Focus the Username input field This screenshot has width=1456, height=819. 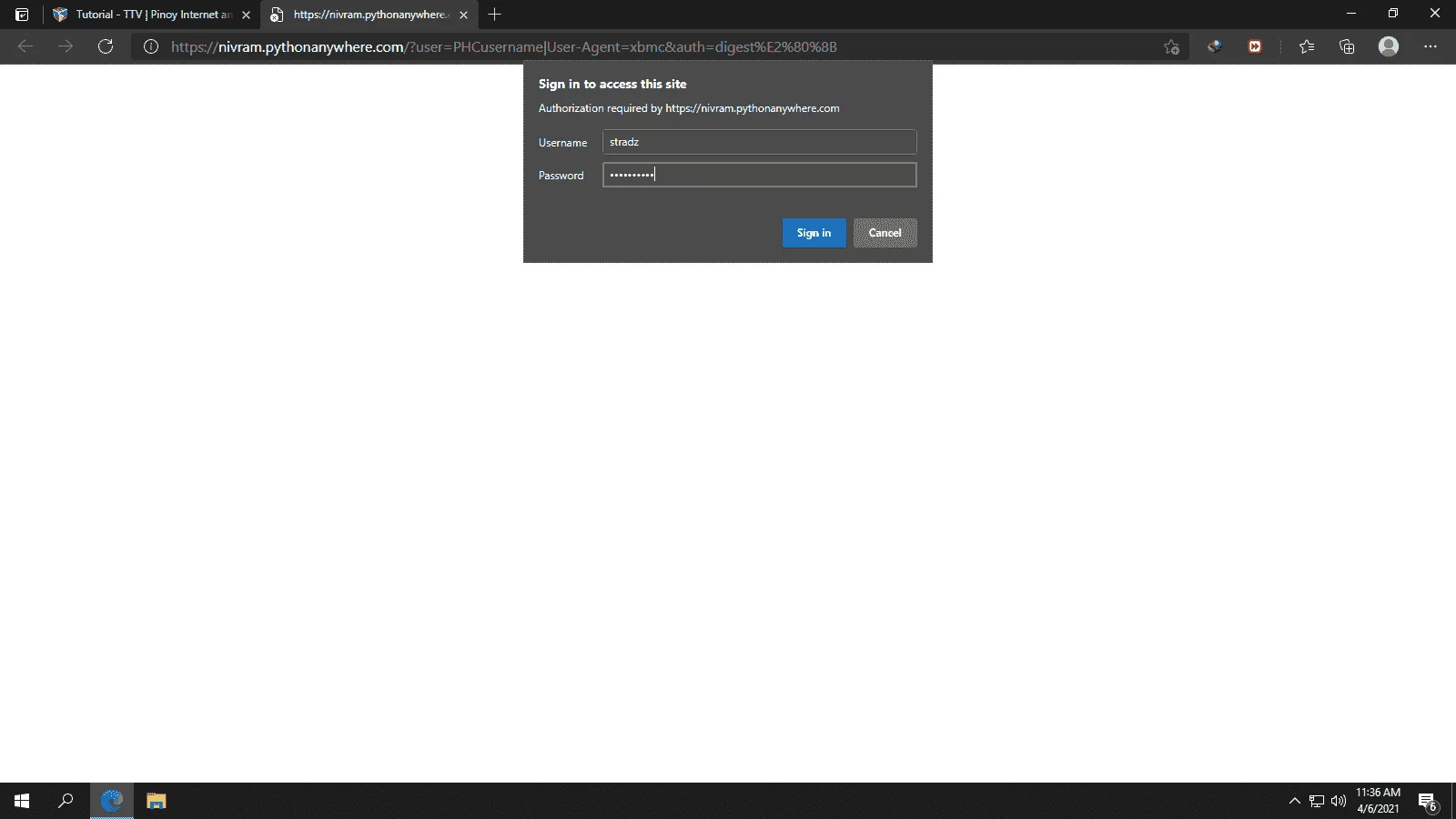pos(759,142)
